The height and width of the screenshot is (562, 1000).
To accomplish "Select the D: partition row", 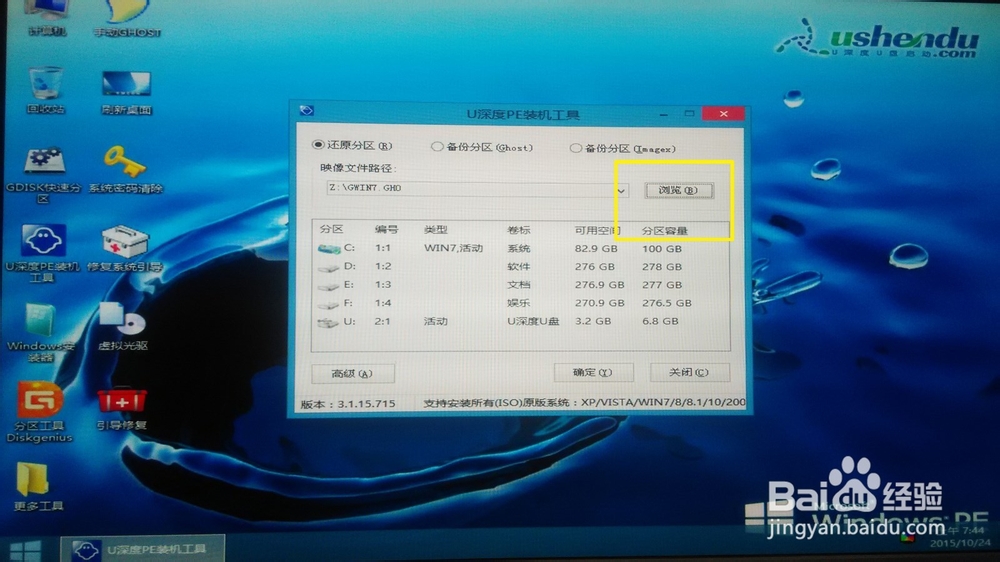I will pyautogui.click(x=520, y=266).
